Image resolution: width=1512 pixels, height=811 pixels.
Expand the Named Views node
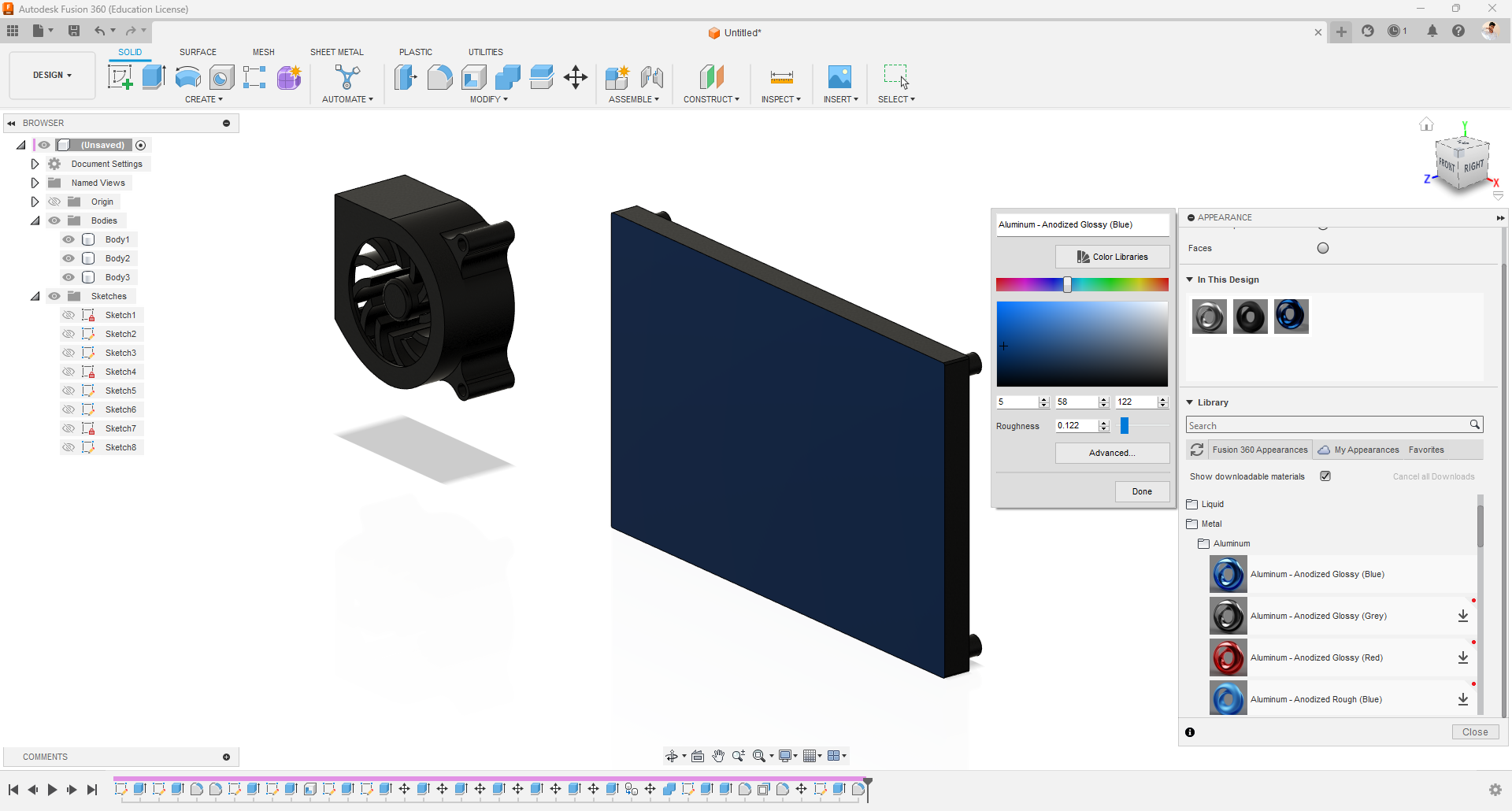pos(35,183)
